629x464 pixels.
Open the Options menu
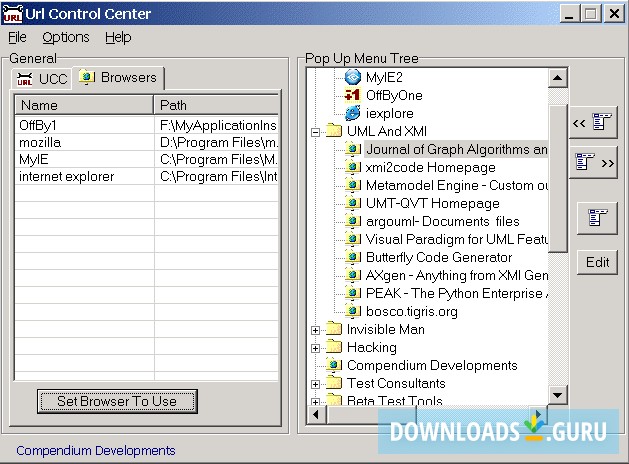click(x=66, y=37)
